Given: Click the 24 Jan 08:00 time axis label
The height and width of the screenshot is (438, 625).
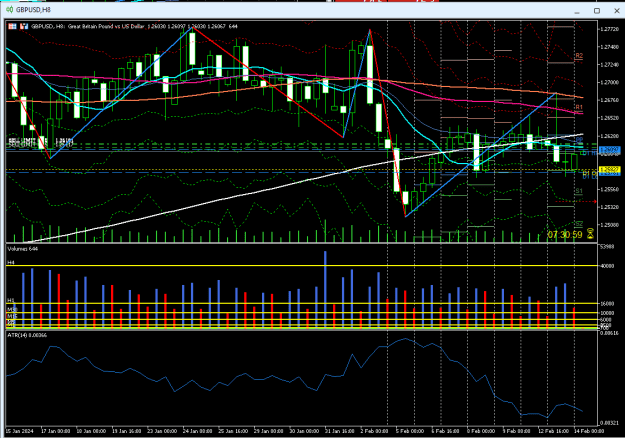Looking at the screenshot, I should coord(197,431).
